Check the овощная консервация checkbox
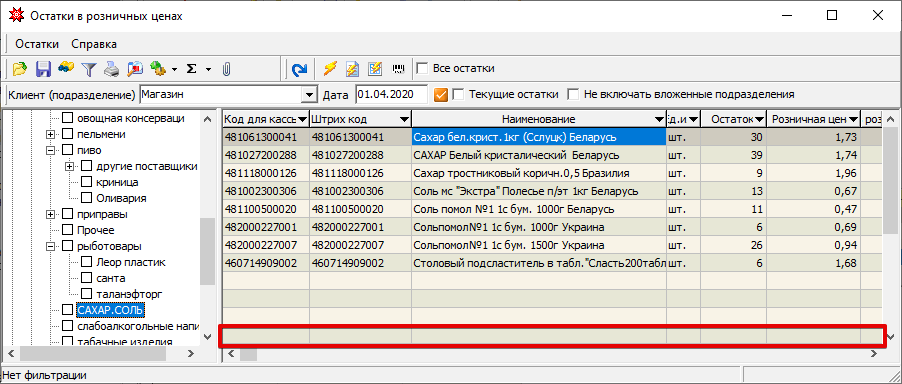This screenshot has height=384, width=902. tap(68, 118)
